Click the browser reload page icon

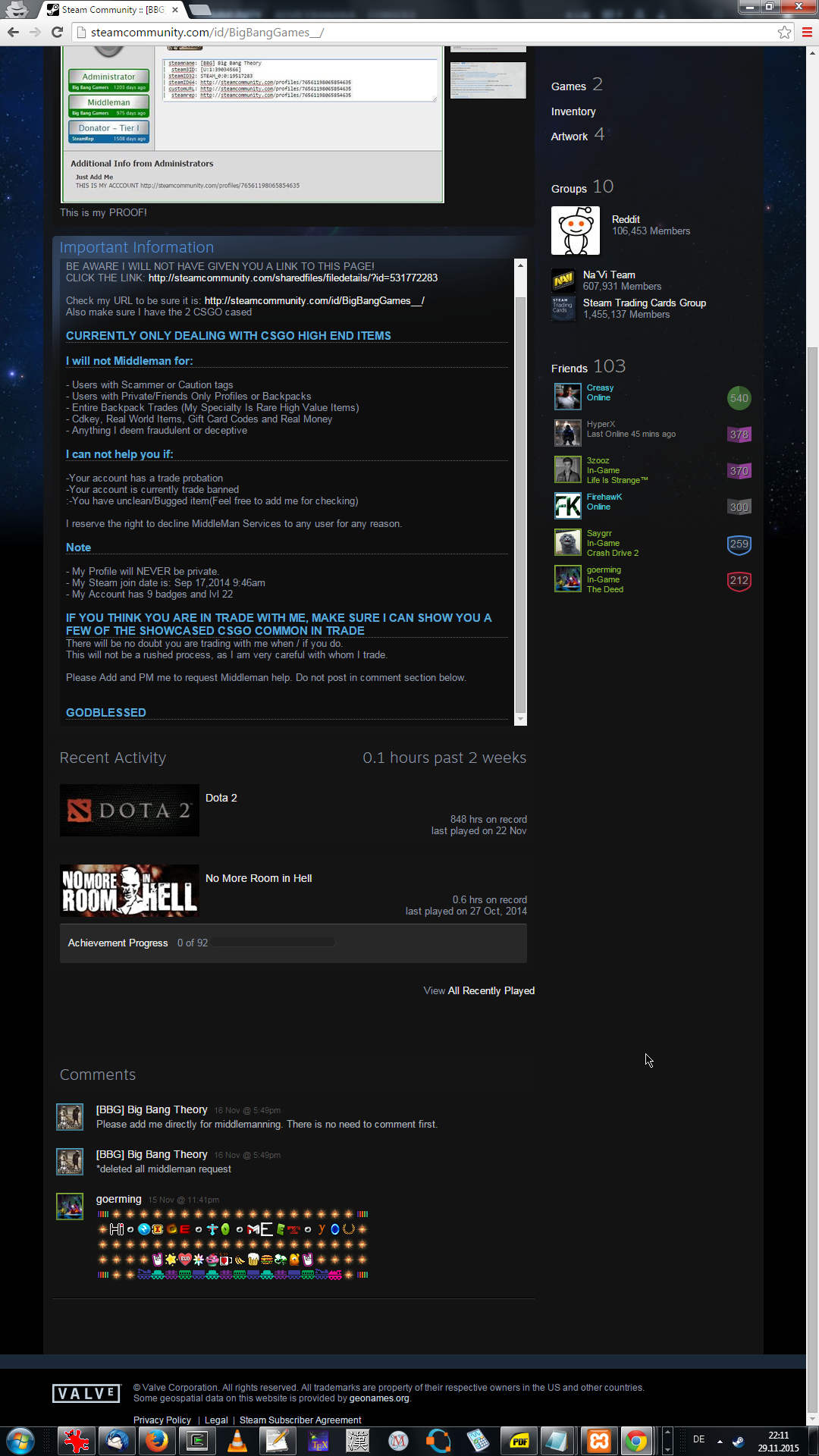coord(57,32)
